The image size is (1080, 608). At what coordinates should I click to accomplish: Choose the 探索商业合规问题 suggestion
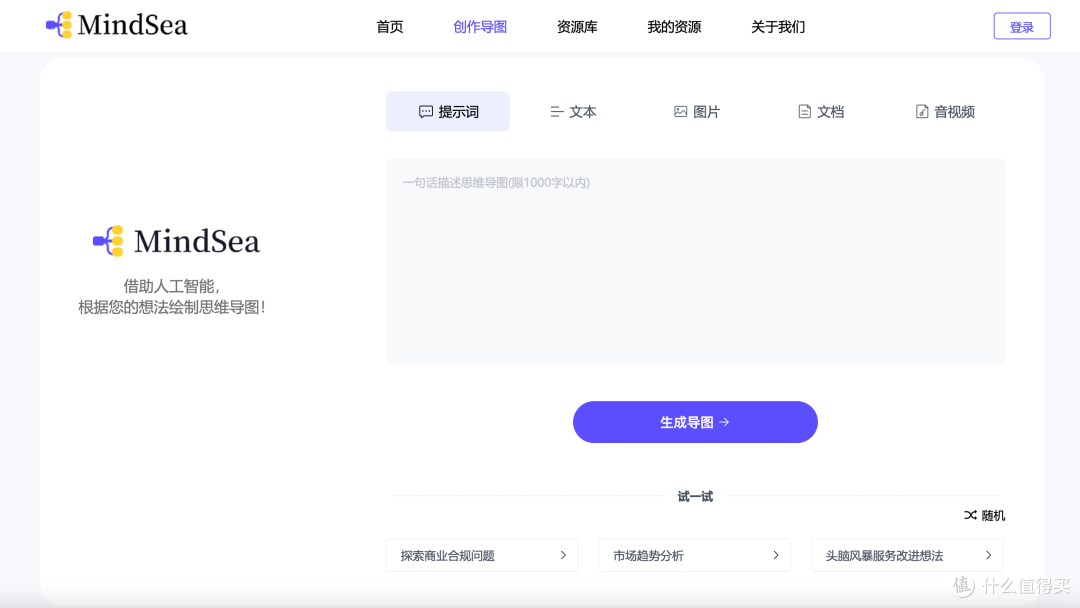click(x=482, y=555)
